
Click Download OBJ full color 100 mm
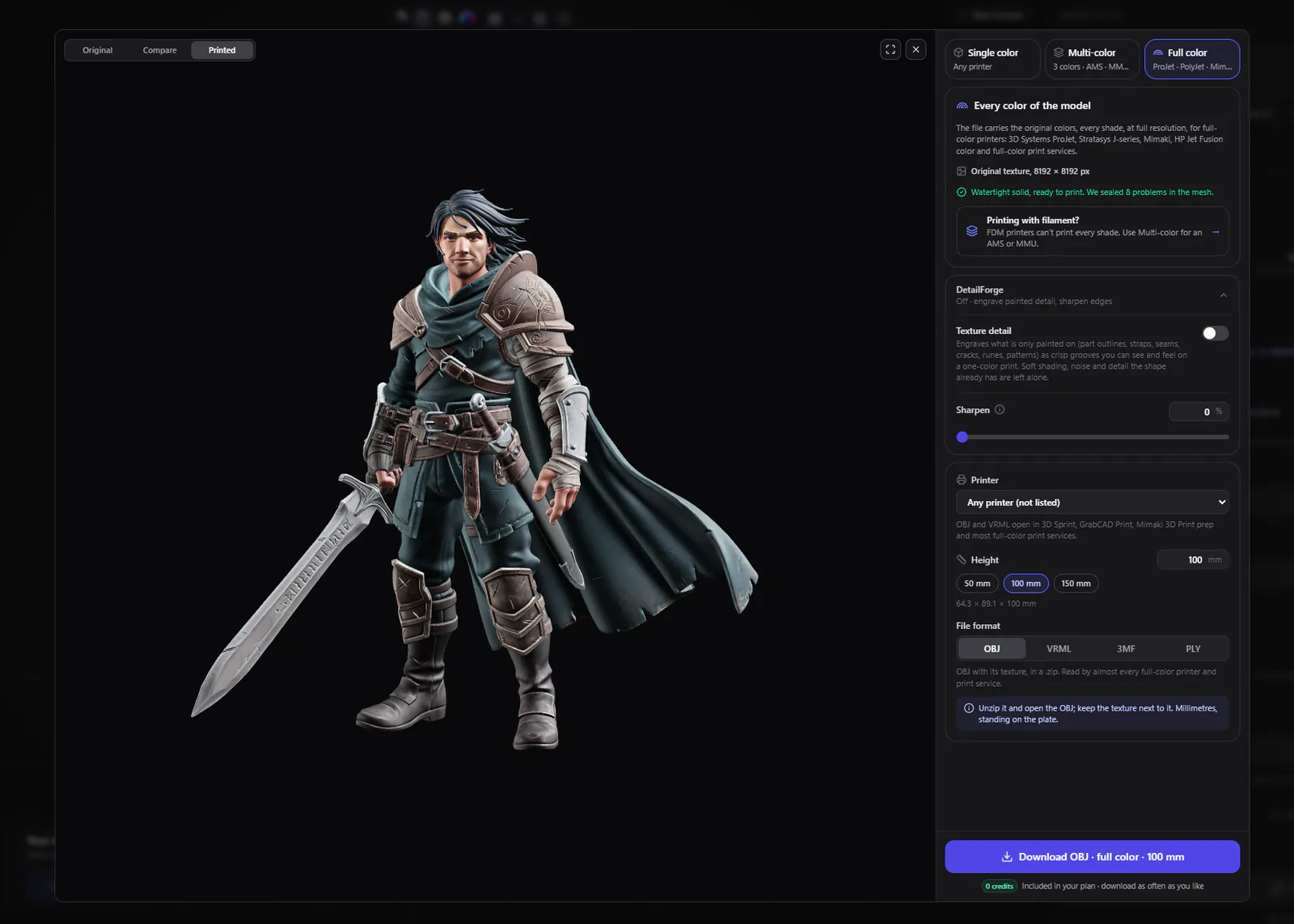point(1093,857)
